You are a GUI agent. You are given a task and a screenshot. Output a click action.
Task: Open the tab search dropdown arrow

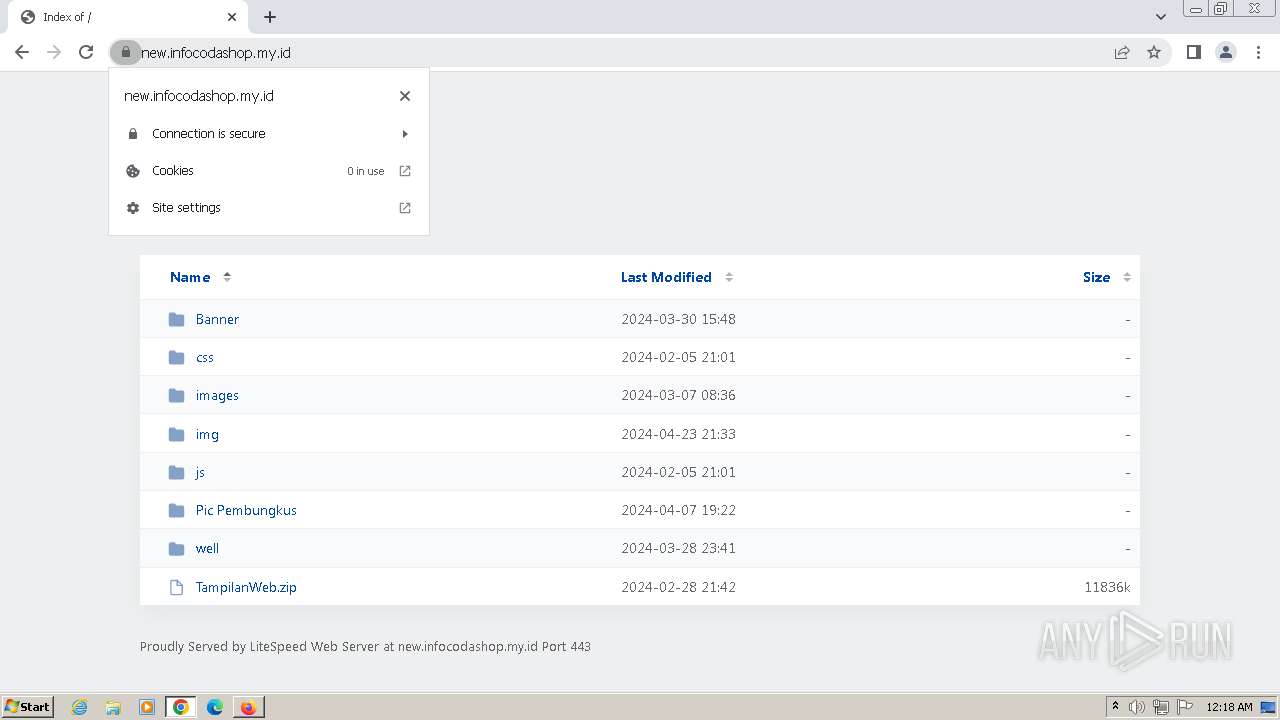1160,17
